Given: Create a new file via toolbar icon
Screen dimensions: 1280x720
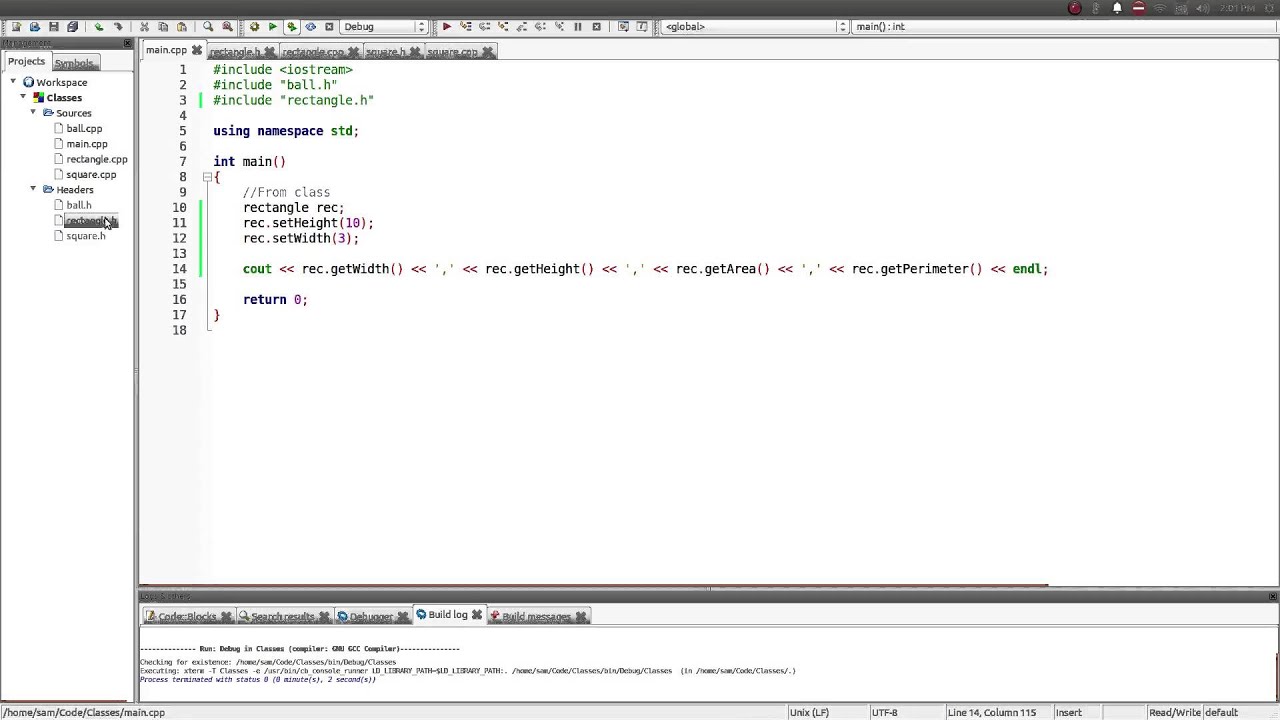Looking at the screenshot, I should (15, 27).
